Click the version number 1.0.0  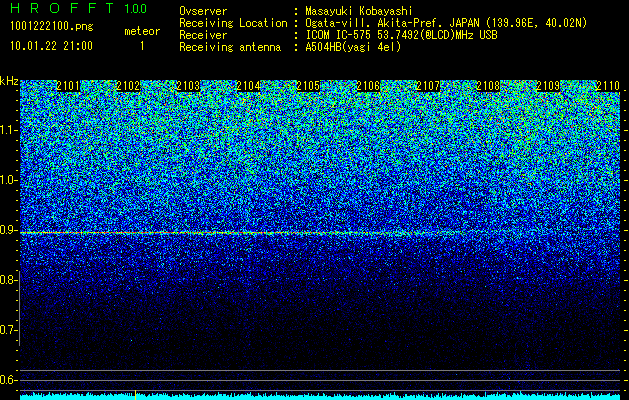(136, 9)
